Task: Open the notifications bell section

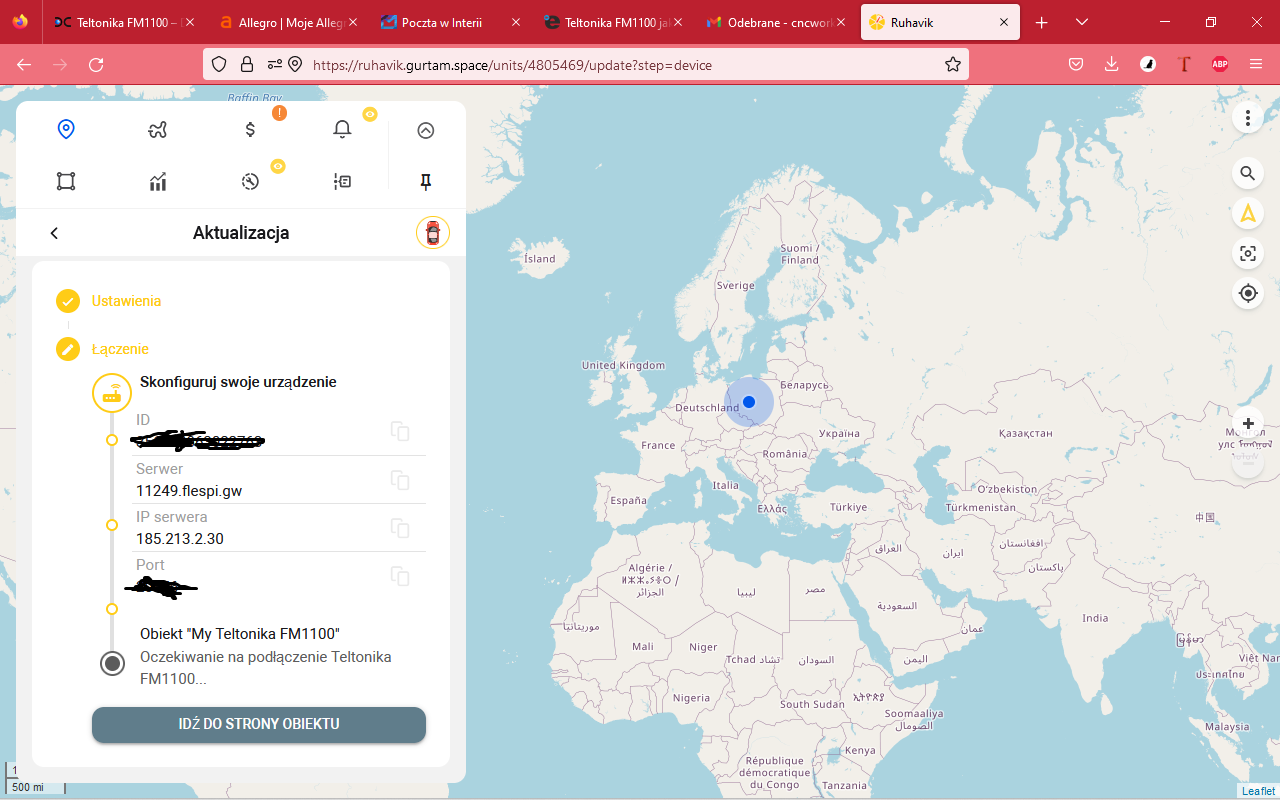Action: tap(342, 129)
